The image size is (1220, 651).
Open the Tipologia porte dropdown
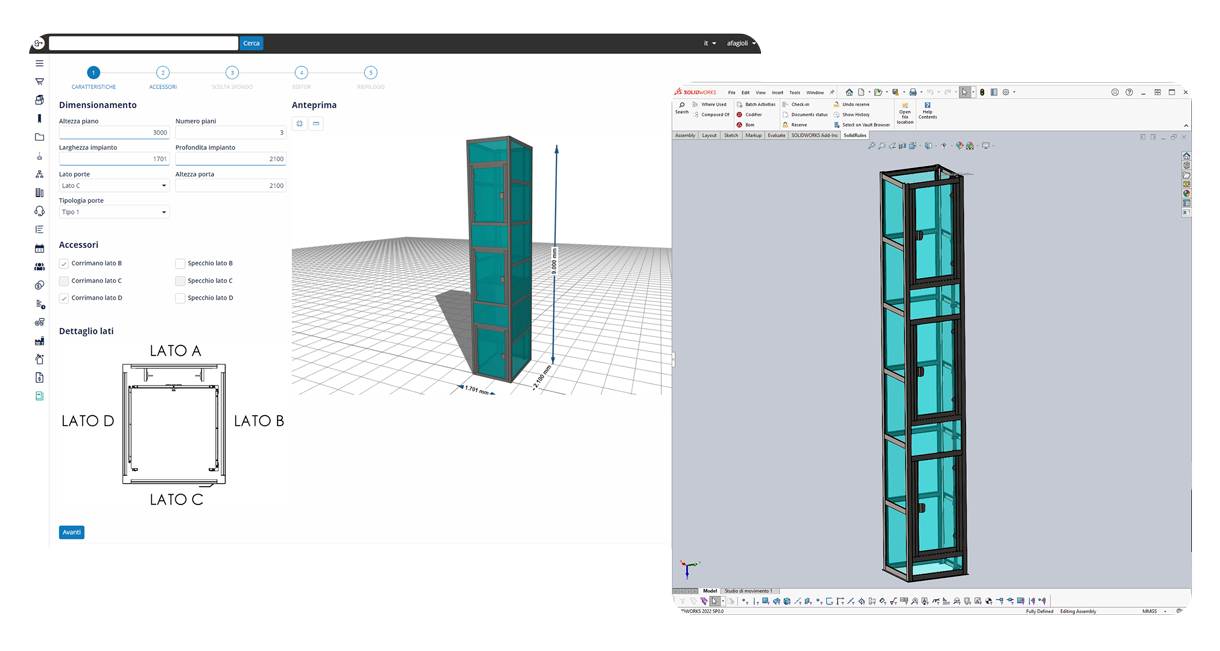click(x=114, y=212)
